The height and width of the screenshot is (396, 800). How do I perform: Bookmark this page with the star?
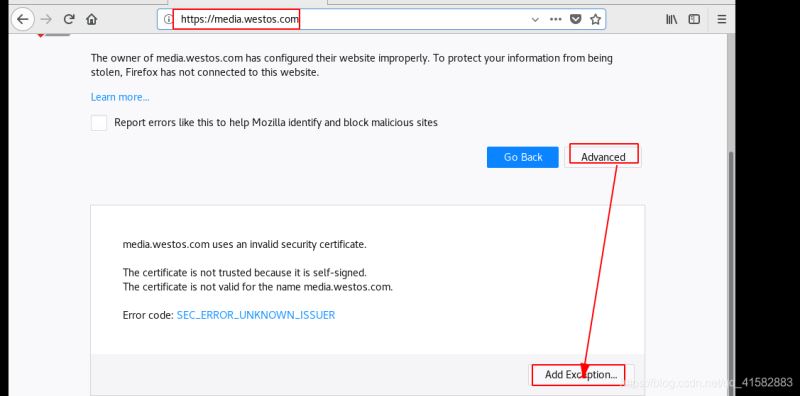coord(595,19)
